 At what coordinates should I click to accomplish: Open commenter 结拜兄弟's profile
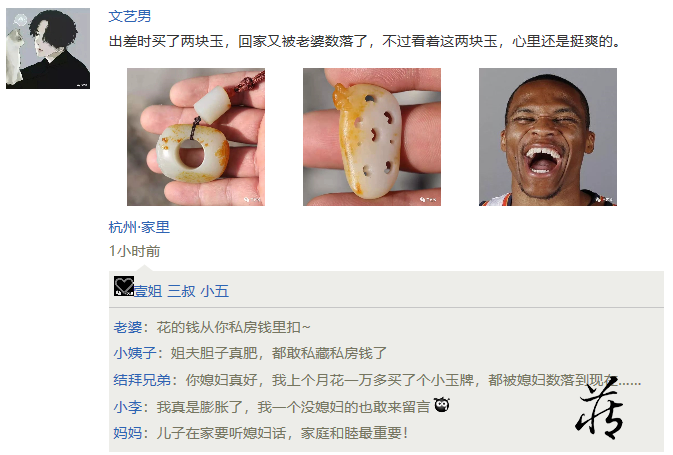pos(142,380)
